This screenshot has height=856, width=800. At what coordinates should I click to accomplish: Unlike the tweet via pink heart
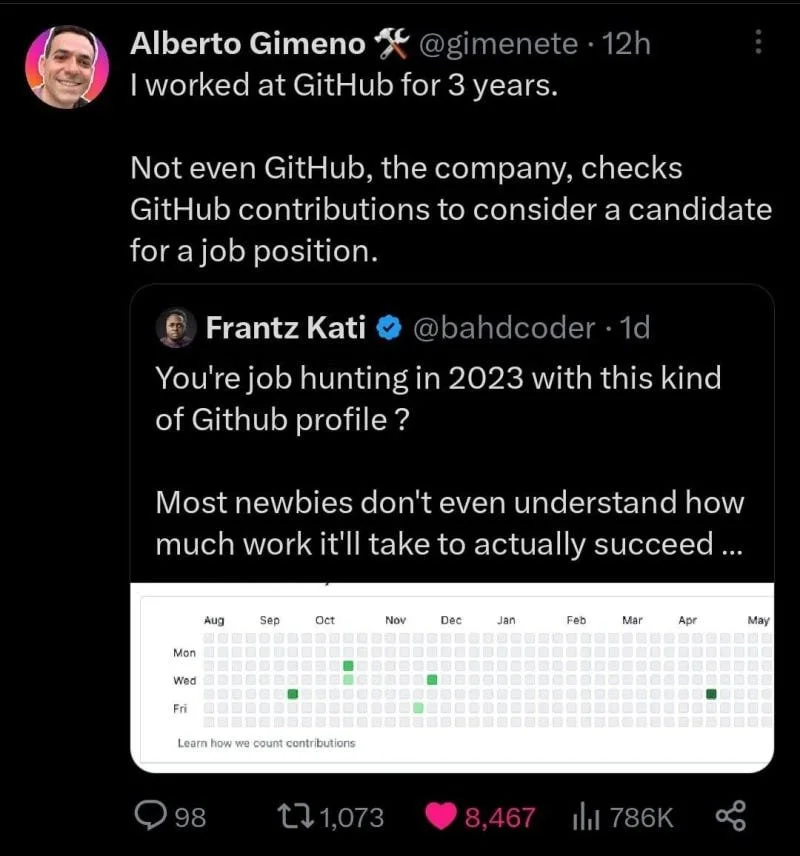(441, 817)
